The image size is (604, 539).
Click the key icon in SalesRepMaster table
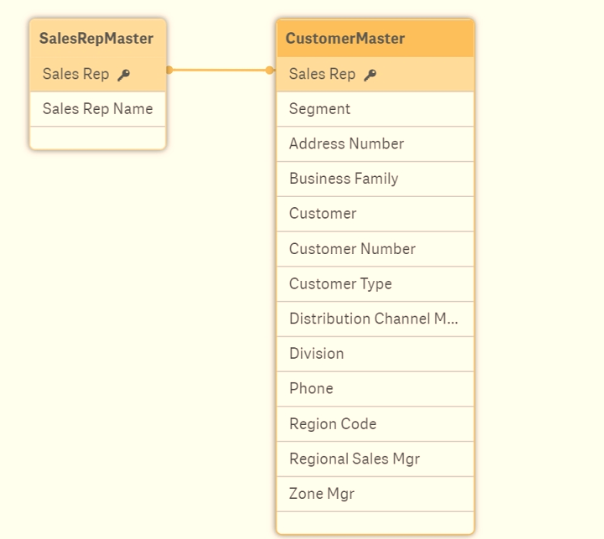(124, 75)
